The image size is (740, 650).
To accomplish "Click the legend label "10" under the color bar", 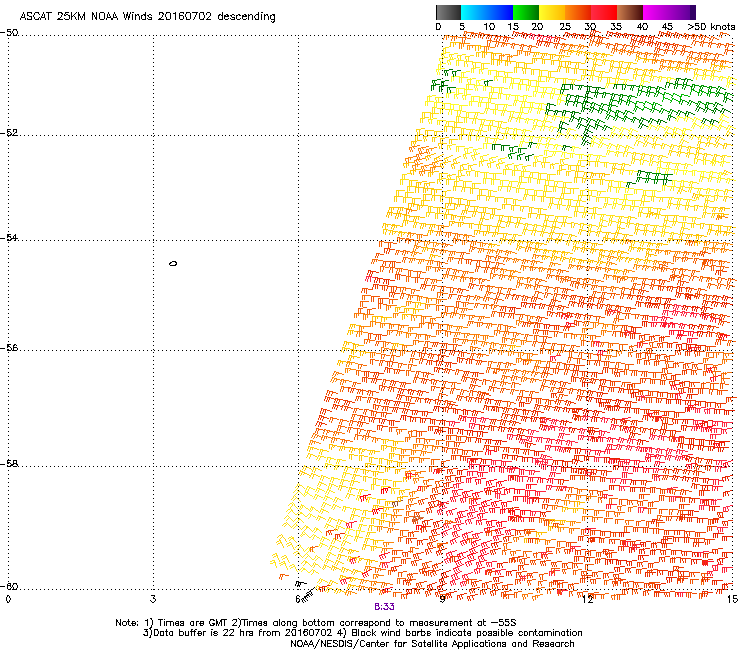I will [x=489, y=27].
